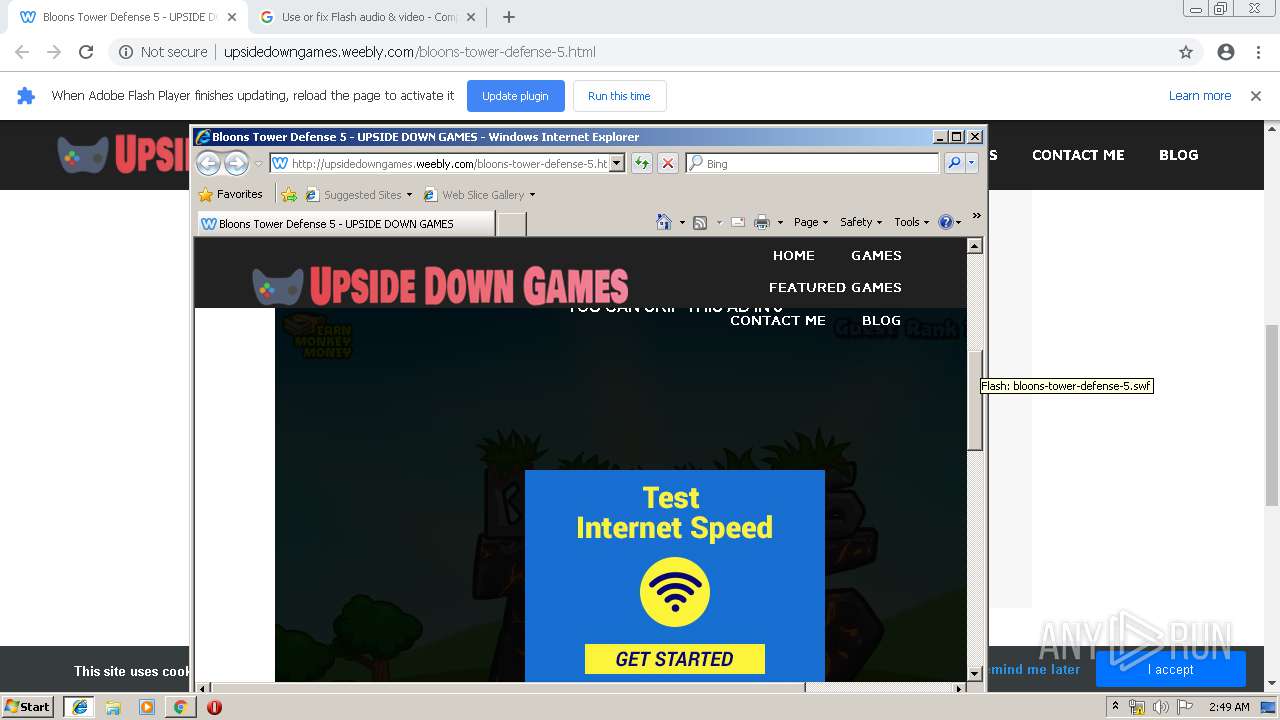The image size is (1280, 720).
Task: Open a new IE tab
Action: [511, 224]
